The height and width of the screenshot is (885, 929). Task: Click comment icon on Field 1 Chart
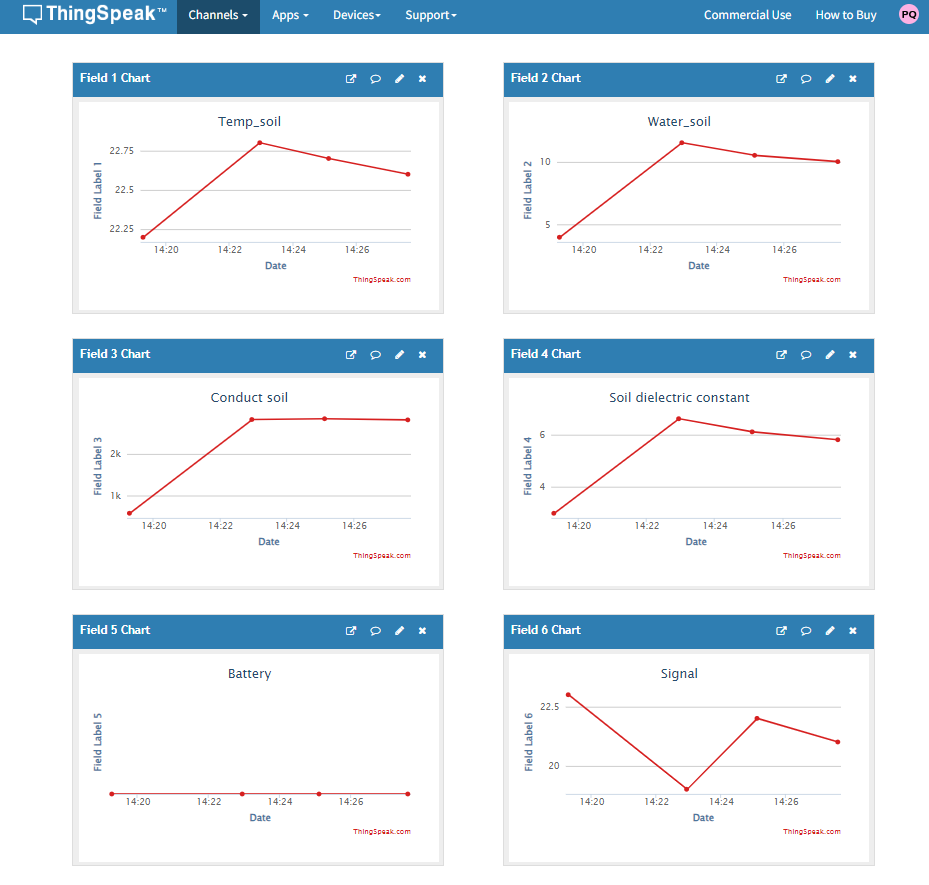(x=375, y=79)
